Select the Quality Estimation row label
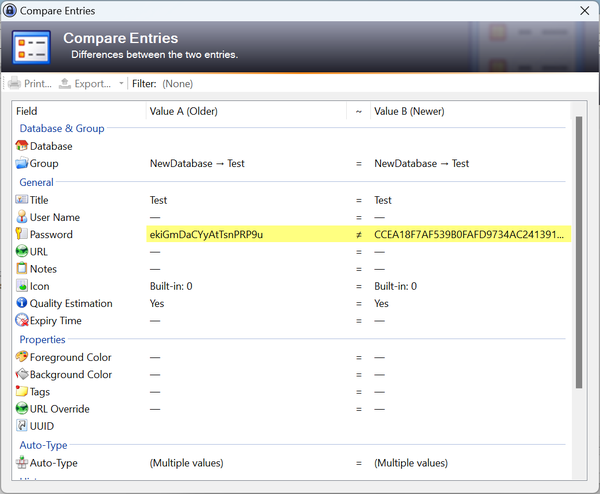This screenshot has width=600, height=494. (x=71, y=303)
